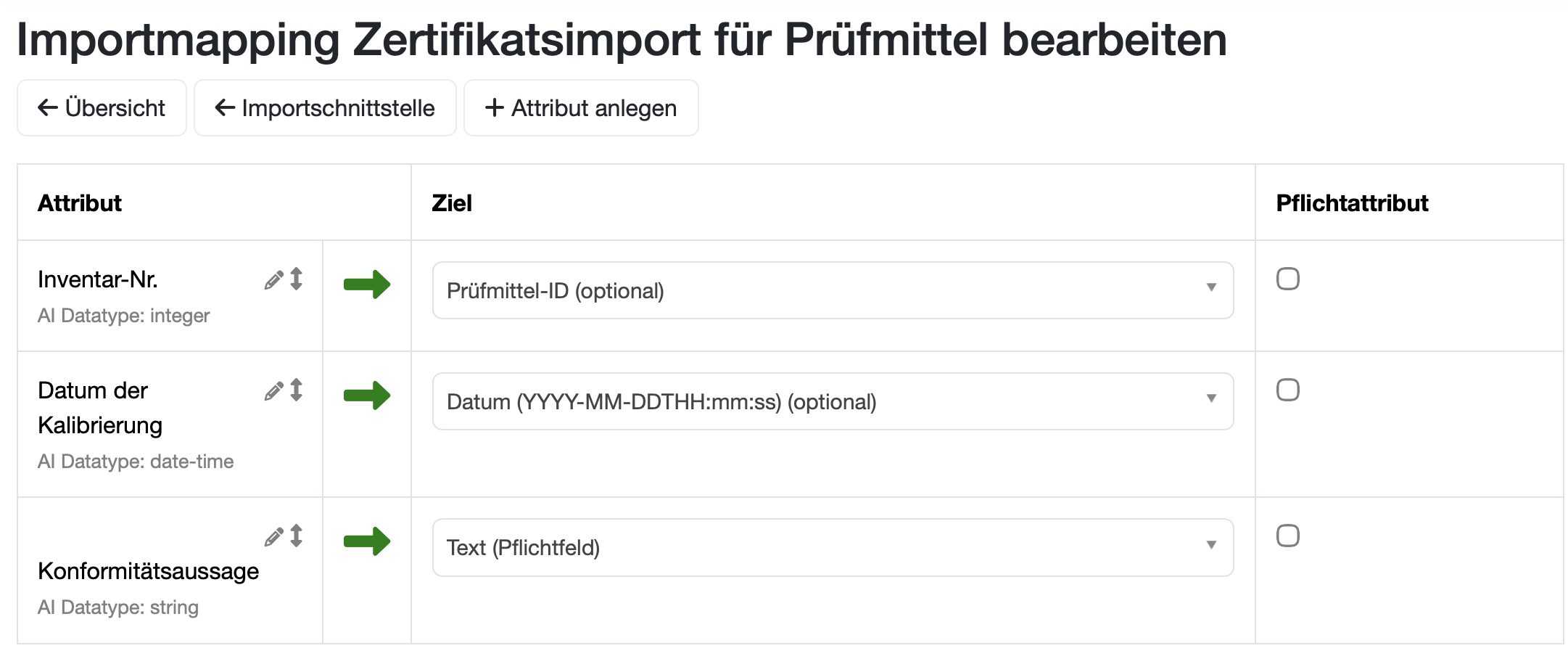
Task: Click the pencil edit icon for Inventar-Nr.
Action: [x=273, y=280]
